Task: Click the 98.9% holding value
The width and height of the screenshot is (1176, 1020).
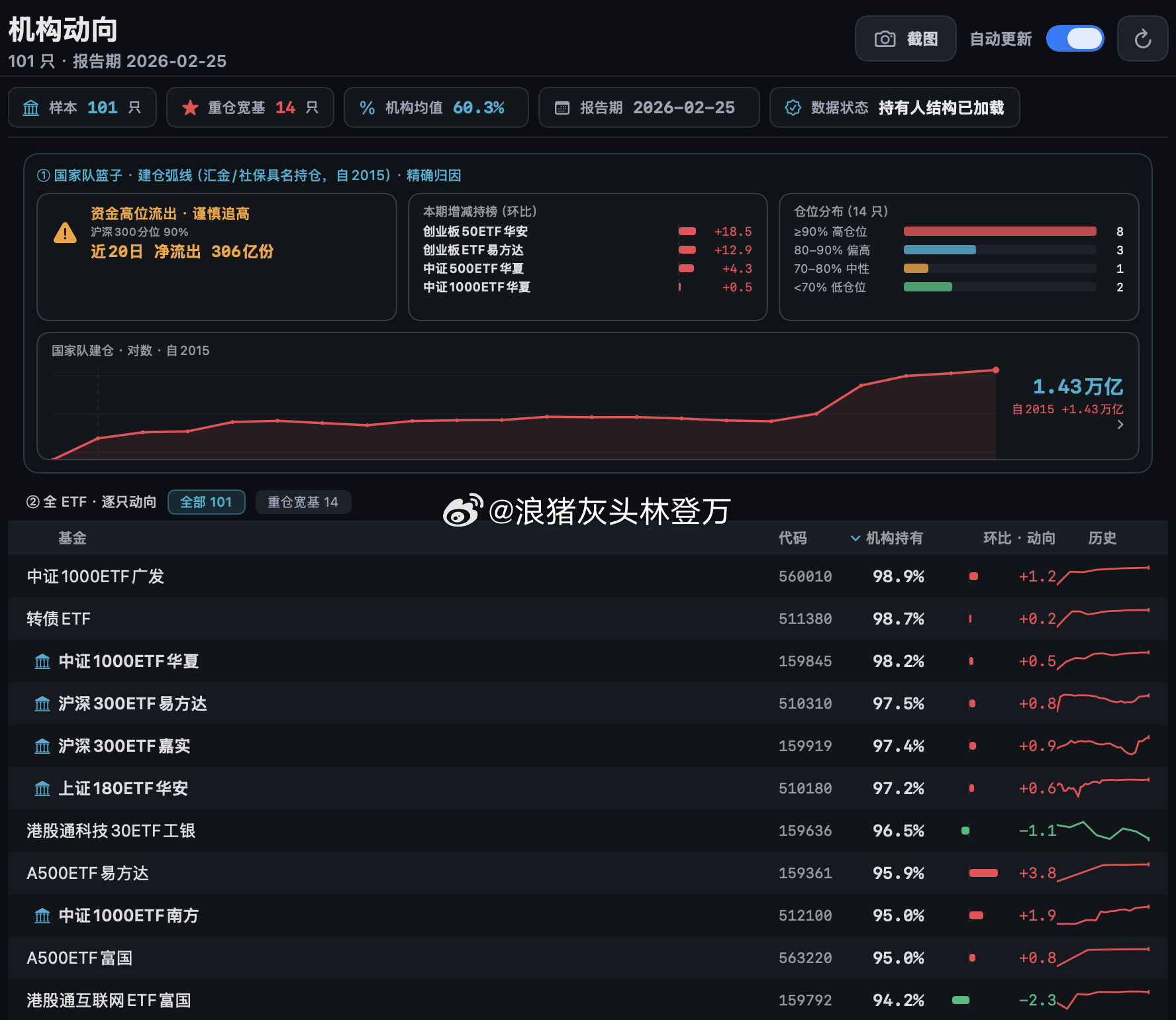Action: point(898,576)
